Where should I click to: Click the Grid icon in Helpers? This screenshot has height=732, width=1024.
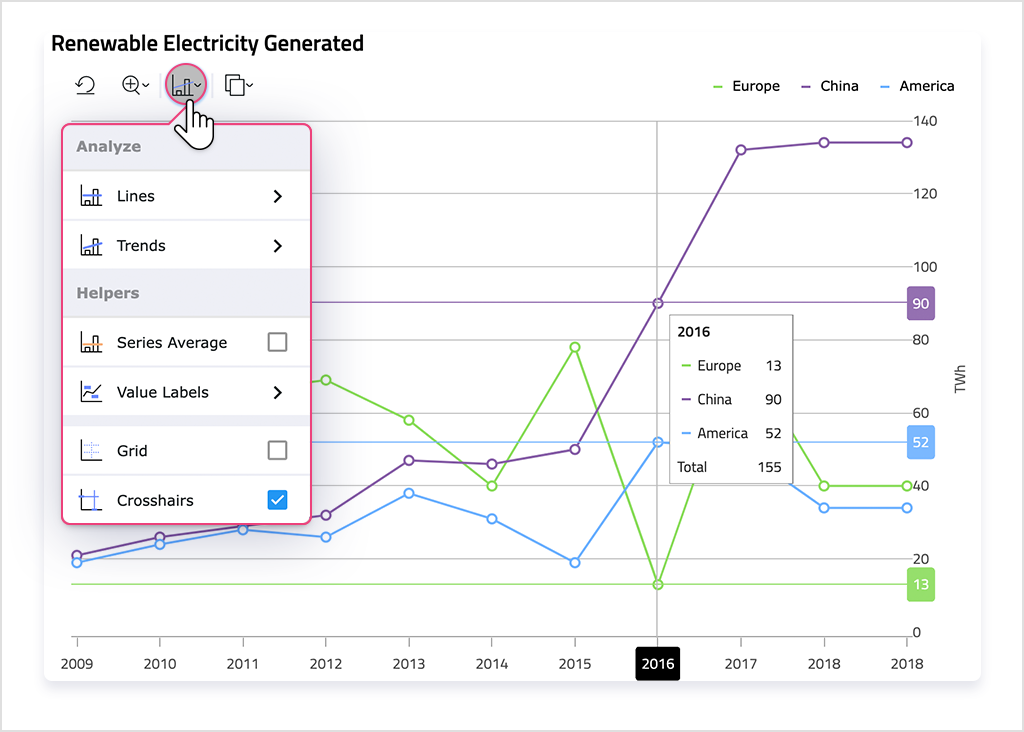coord(91,451)
